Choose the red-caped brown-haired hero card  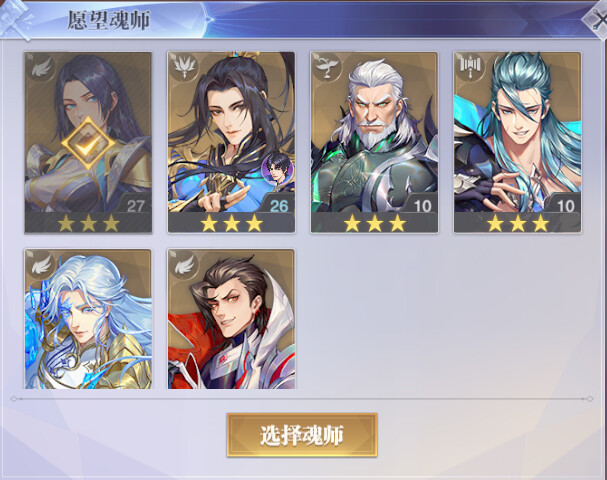(231, 319)
